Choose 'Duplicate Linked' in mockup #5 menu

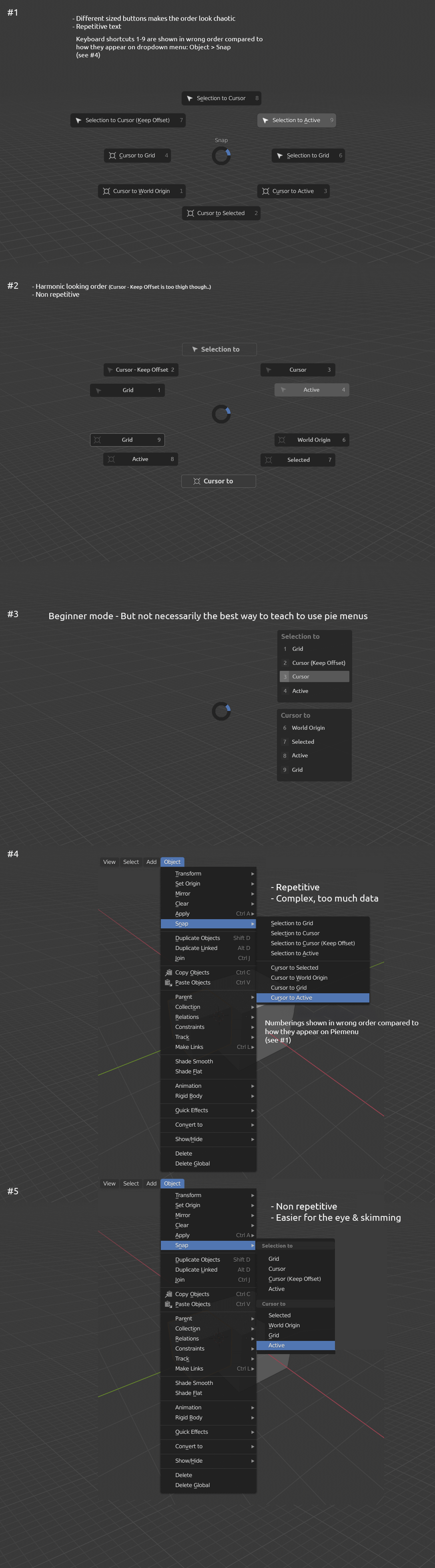[x=208, y=1270]
